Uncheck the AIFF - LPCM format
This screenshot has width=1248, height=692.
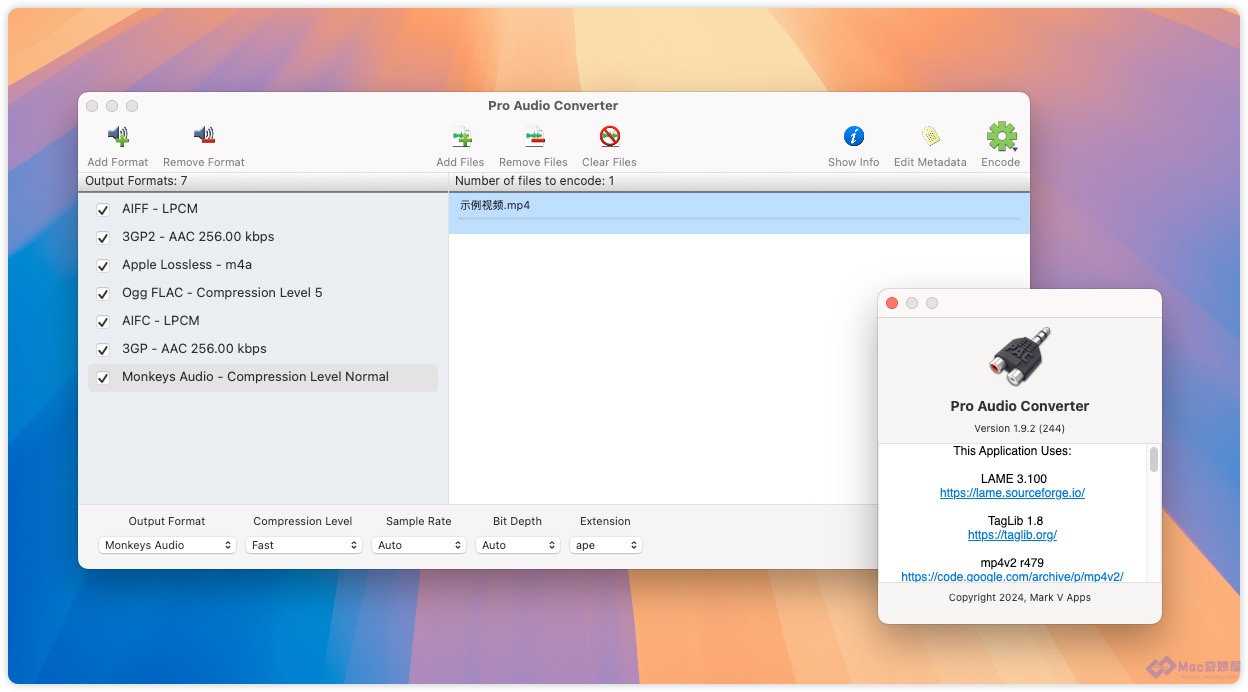point(102,210)
